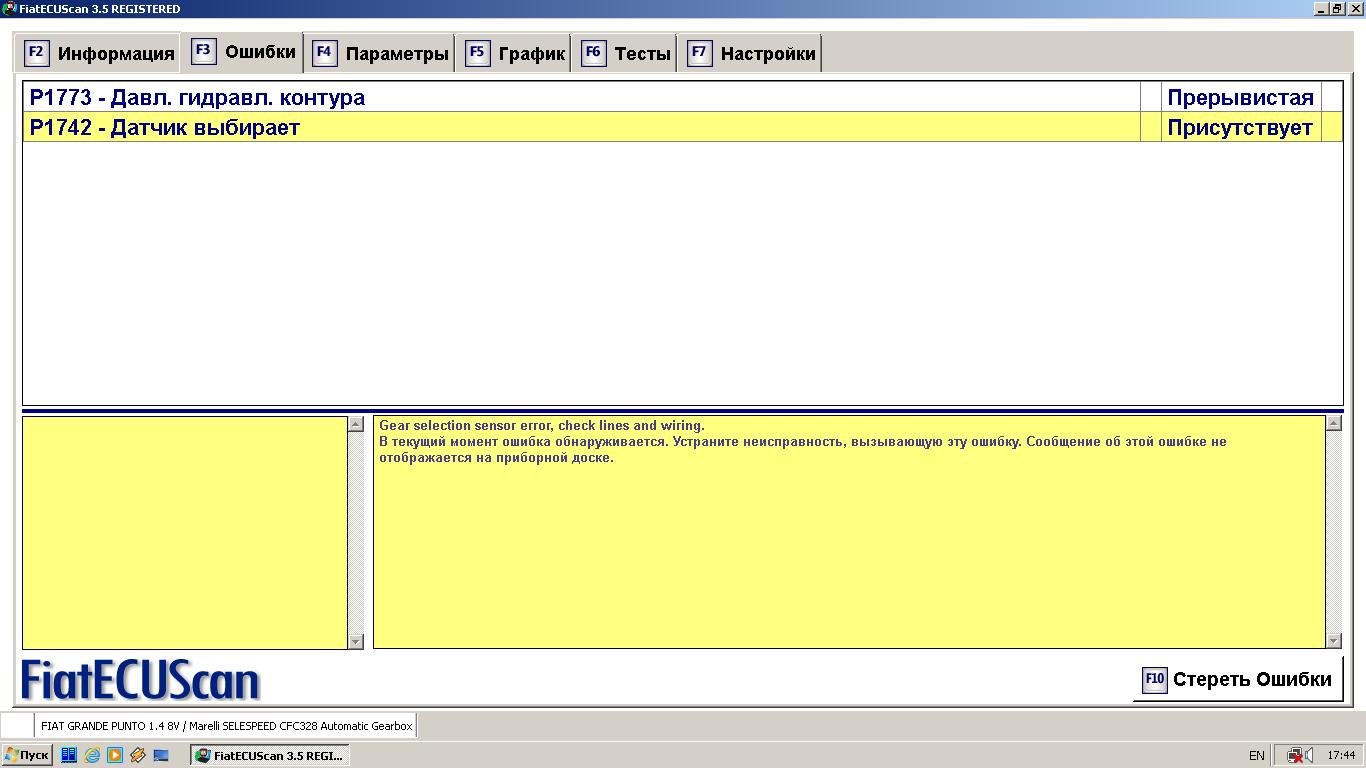Click the EN language indicator
This screenshot has height=768, width=1366.
point(1257,755)
